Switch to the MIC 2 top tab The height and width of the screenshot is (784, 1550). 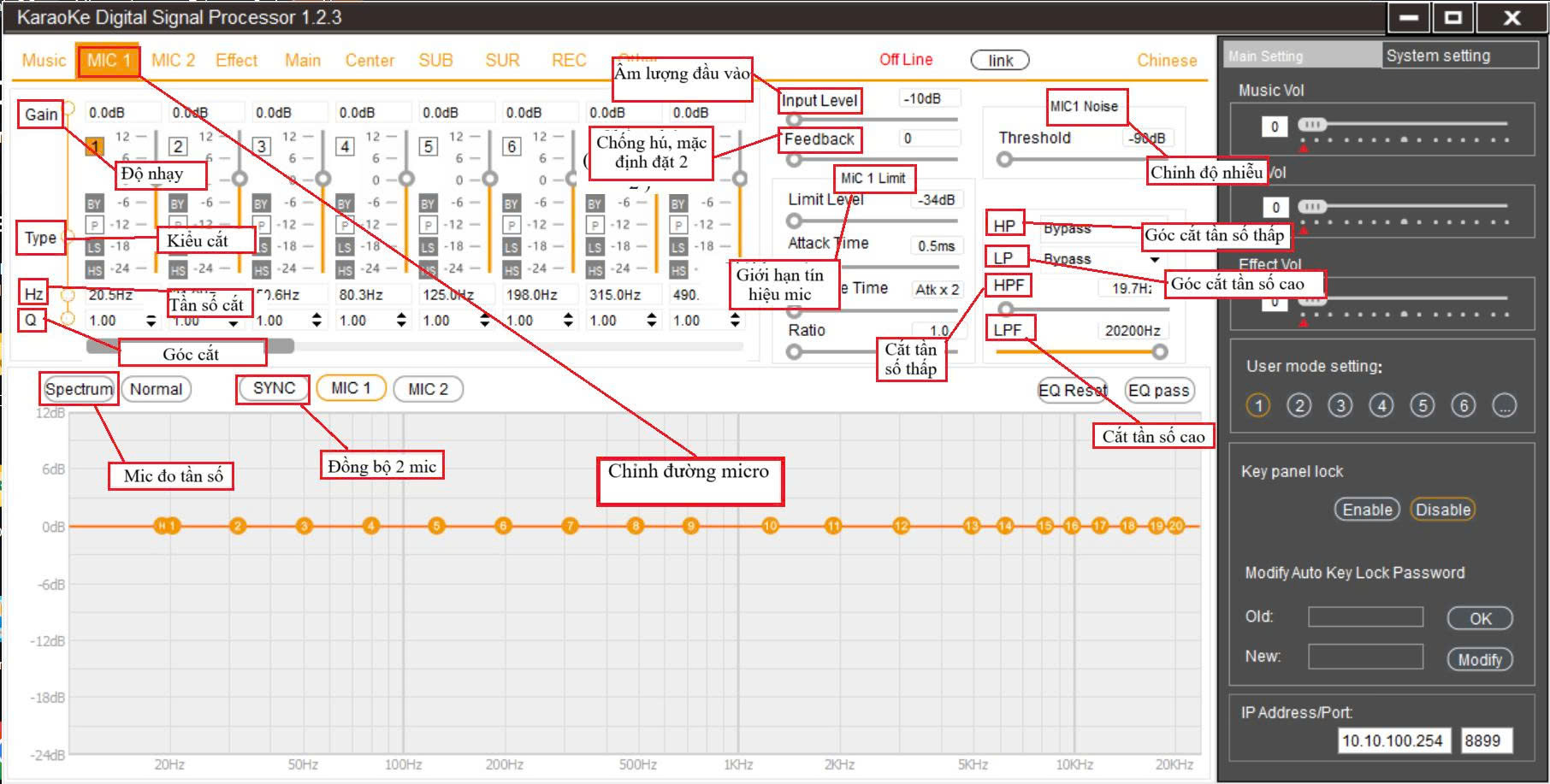[x=173, y=61]
